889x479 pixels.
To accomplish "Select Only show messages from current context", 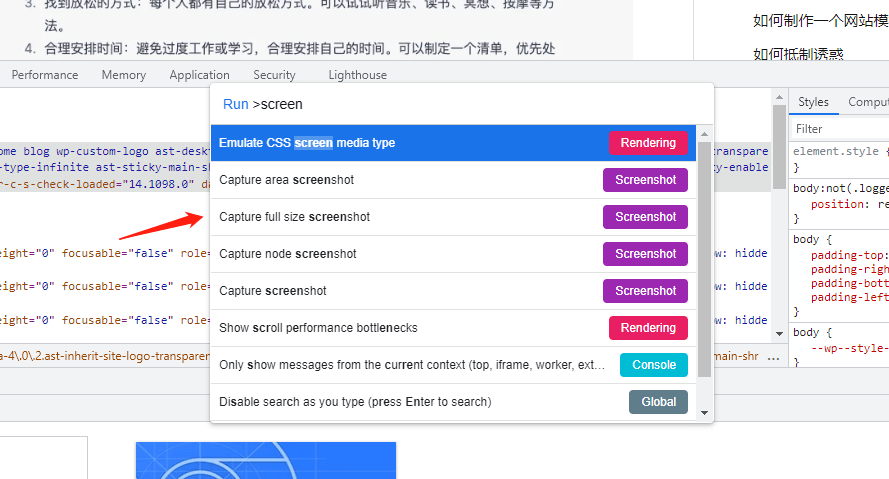I will (453, 364).
